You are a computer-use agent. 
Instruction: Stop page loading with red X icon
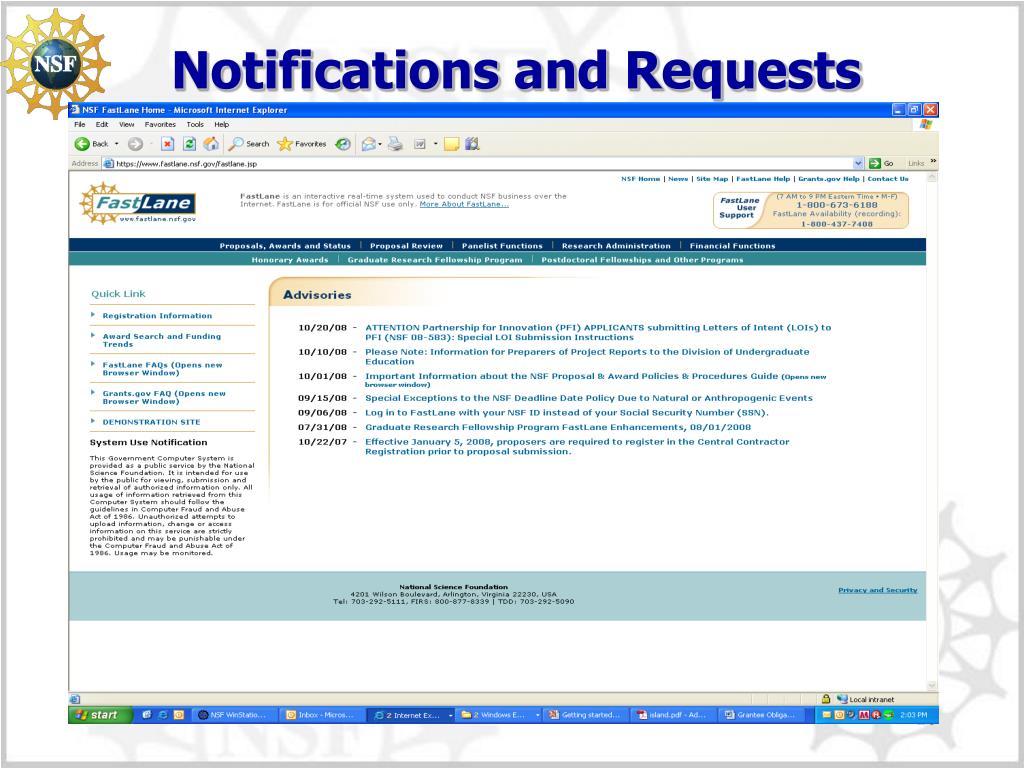coord(168,144)
